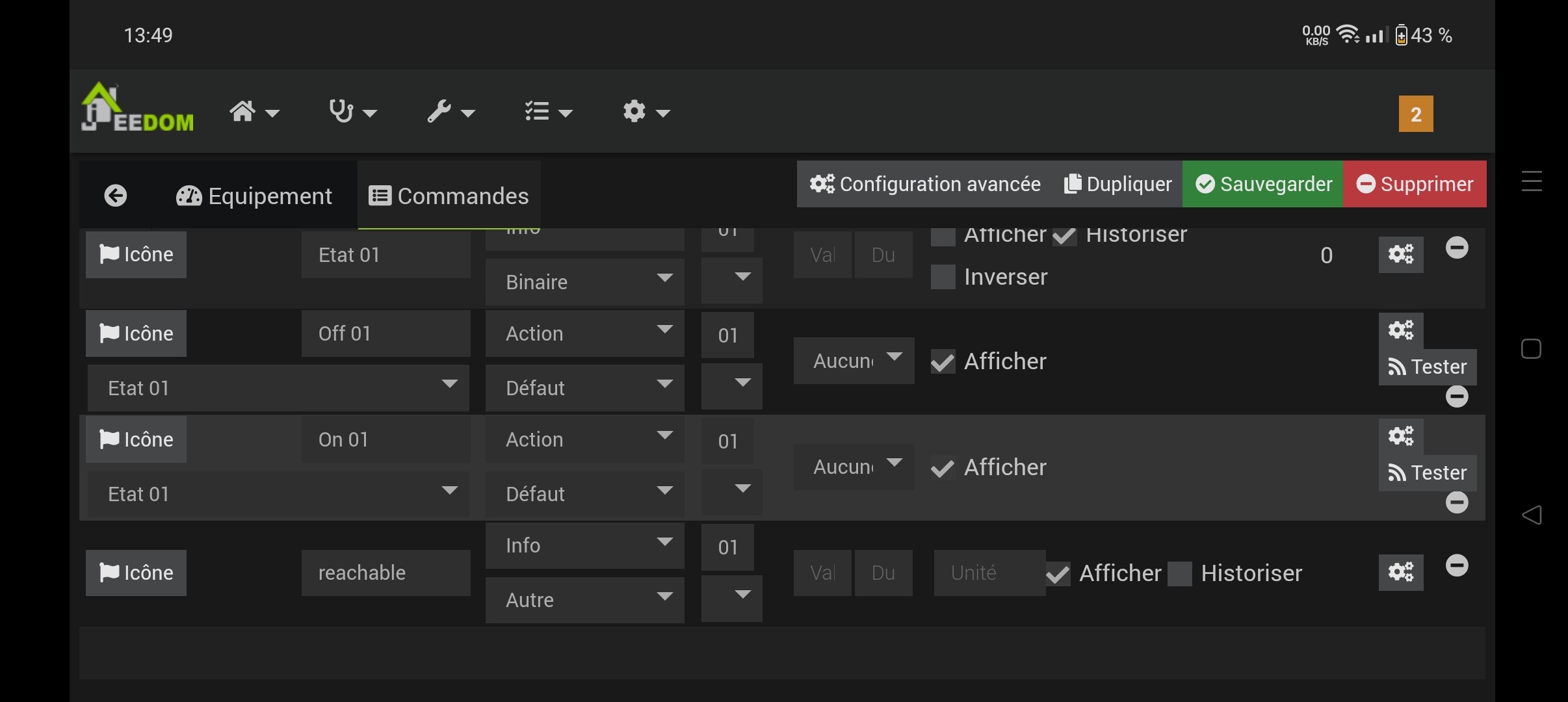Open the home icon menu

[254, 112]
